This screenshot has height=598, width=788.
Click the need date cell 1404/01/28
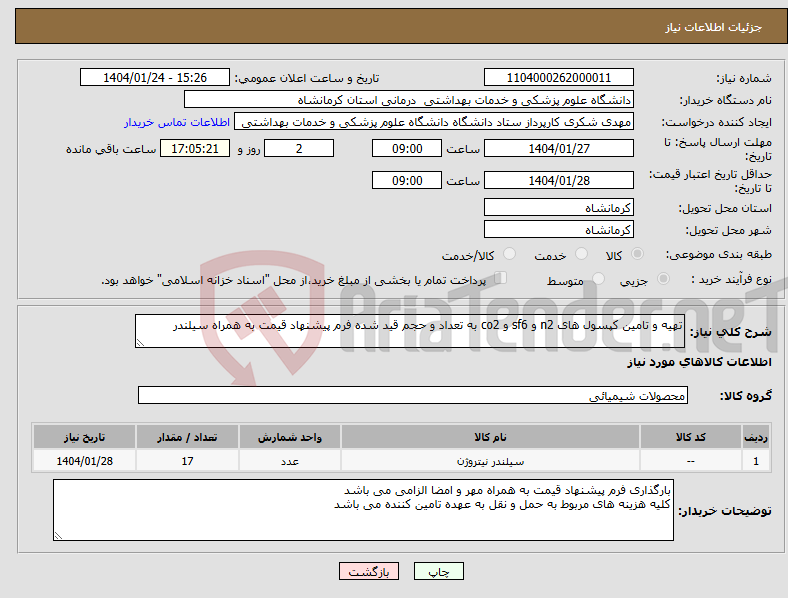click(x=84, y=461)
